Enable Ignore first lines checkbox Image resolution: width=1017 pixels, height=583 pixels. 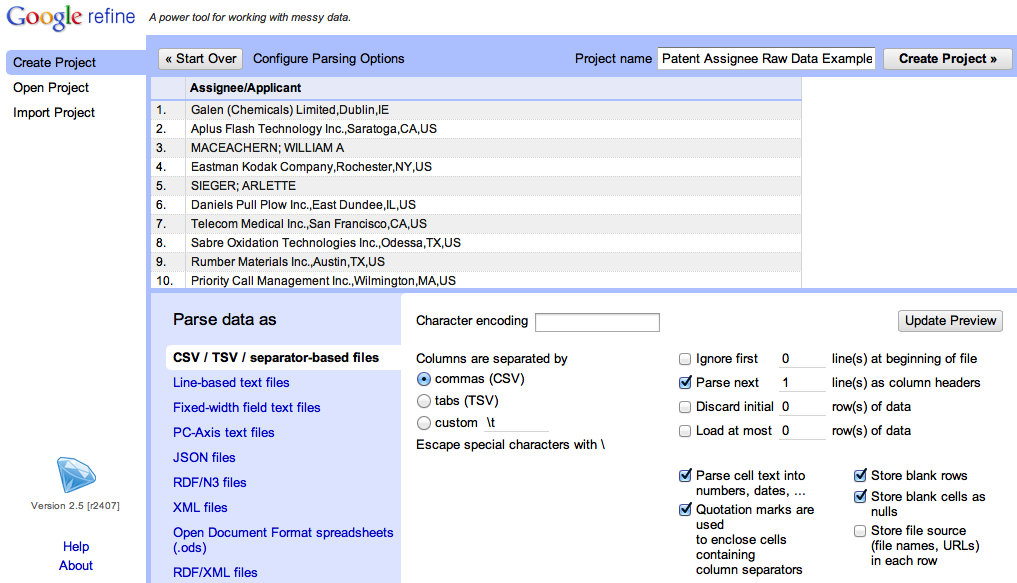685,359
